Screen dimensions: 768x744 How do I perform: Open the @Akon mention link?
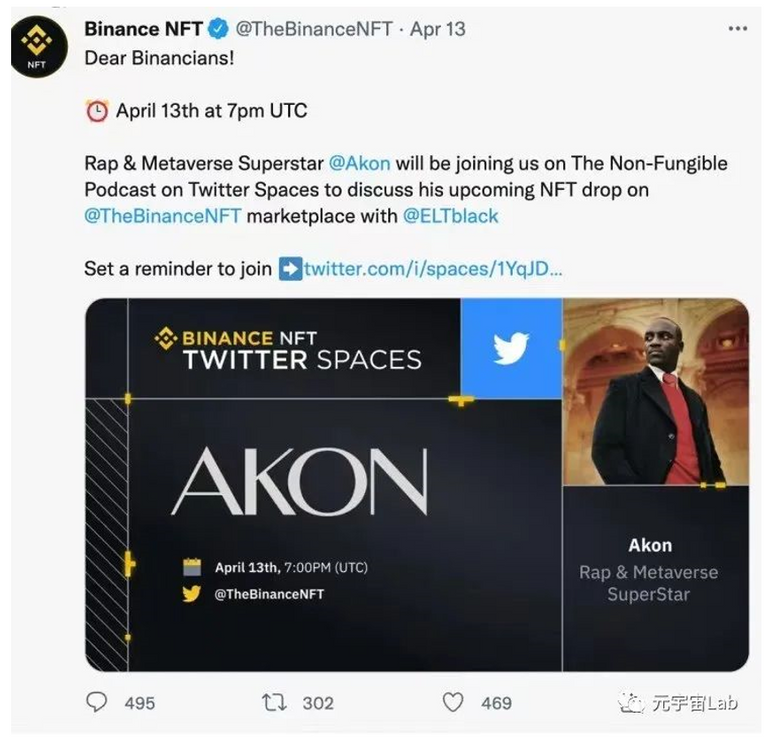(360, 164)
